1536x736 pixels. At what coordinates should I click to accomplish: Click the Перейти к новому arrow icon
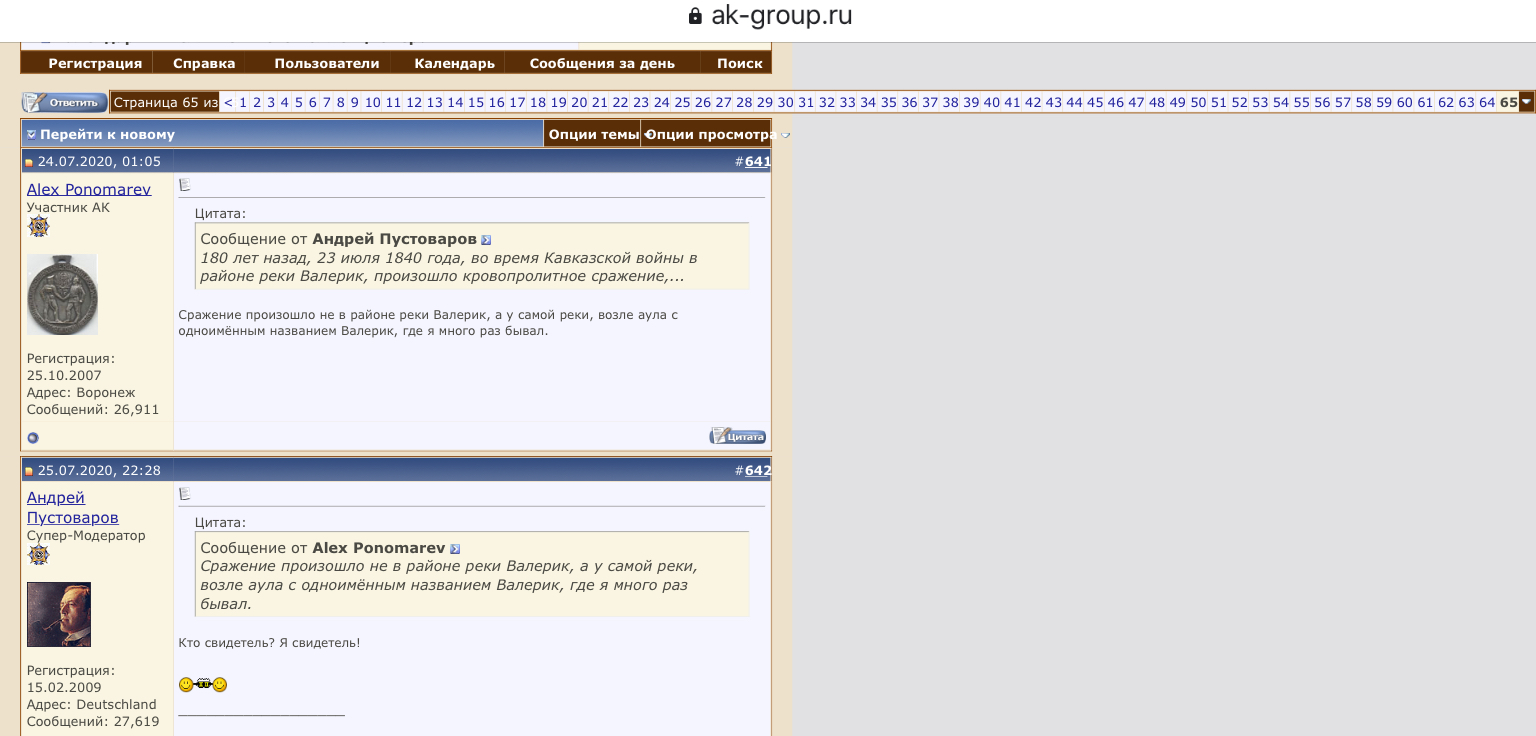click(x=31, y=135)
